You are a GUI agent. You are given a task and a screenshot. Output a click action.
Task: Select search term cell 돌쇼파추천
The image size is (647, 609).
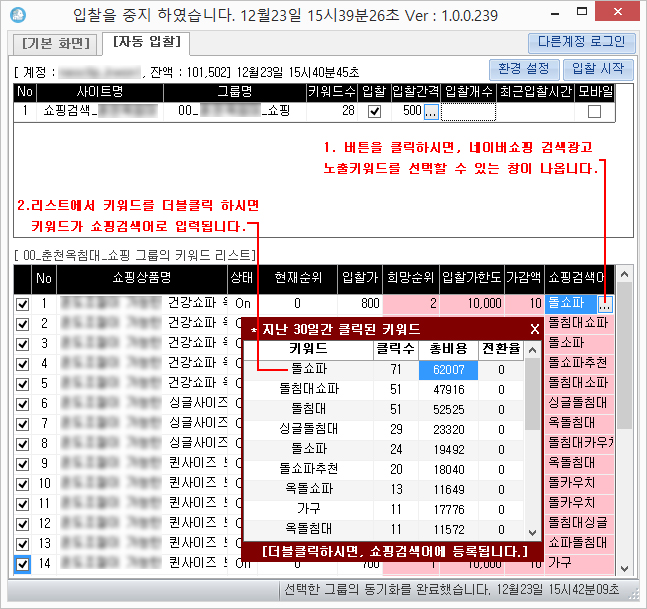(x=579, y=363)
